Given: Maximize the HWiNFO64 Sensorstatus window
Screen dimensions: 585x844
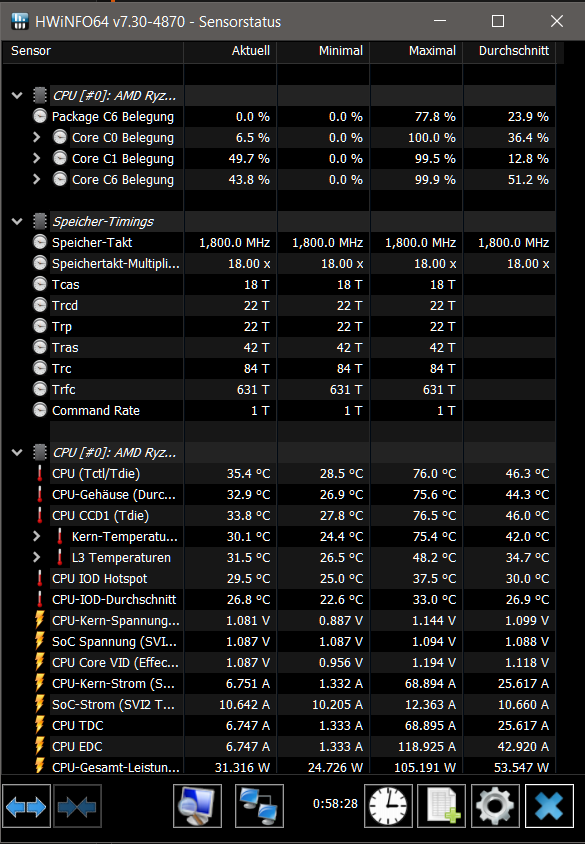Looking at the screenshot, I should click(x=498, y=21).
